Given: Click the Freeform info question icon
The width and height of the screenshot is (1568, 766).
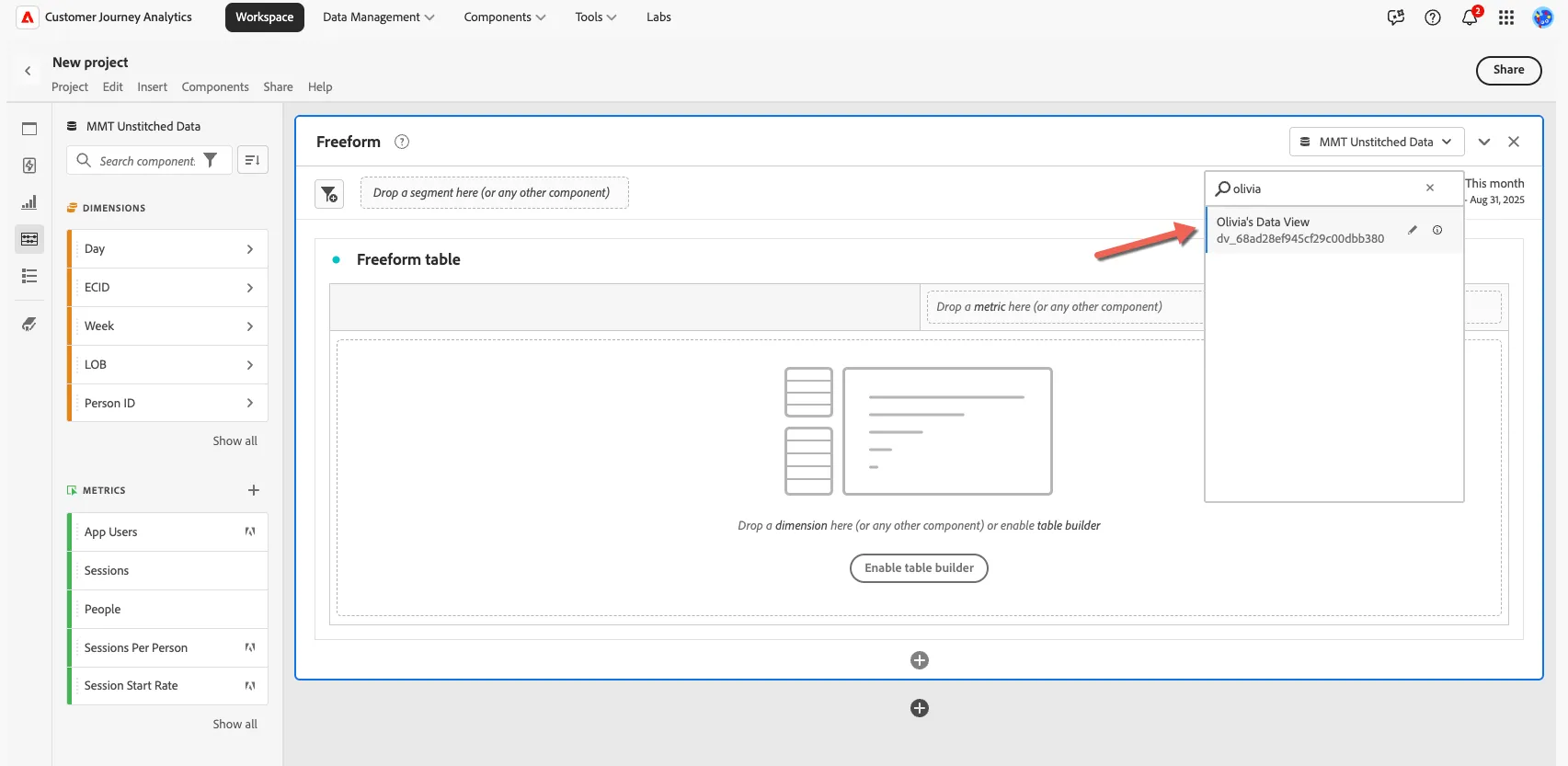Looking at the screenshot, I should coord(402,142).
